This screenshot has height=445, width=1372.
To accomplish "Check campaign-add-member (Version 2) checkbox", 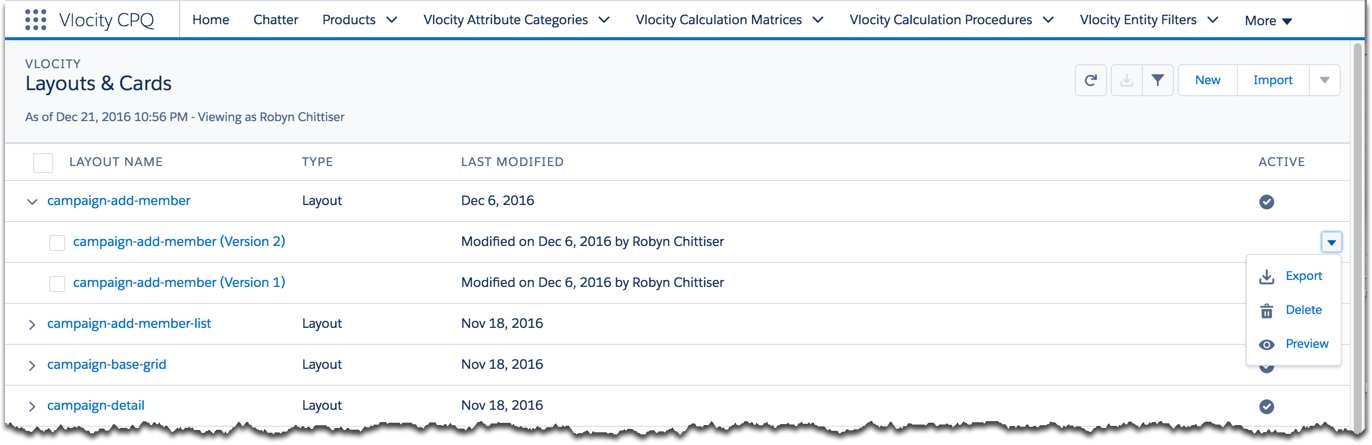I will (57, 243).
